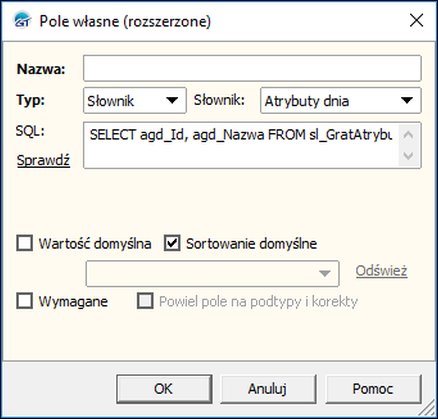Screen dimensions: 438x419
Task: Expand the empty default value dropdown
Action: tap(212, 274)
